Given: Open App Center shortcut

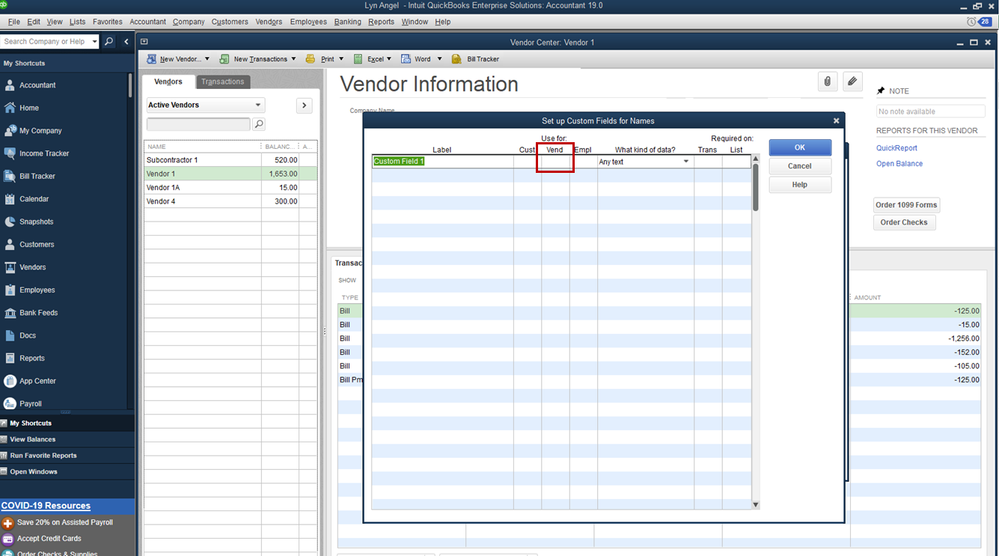Looking at the screenshot, I should point(38,381).
